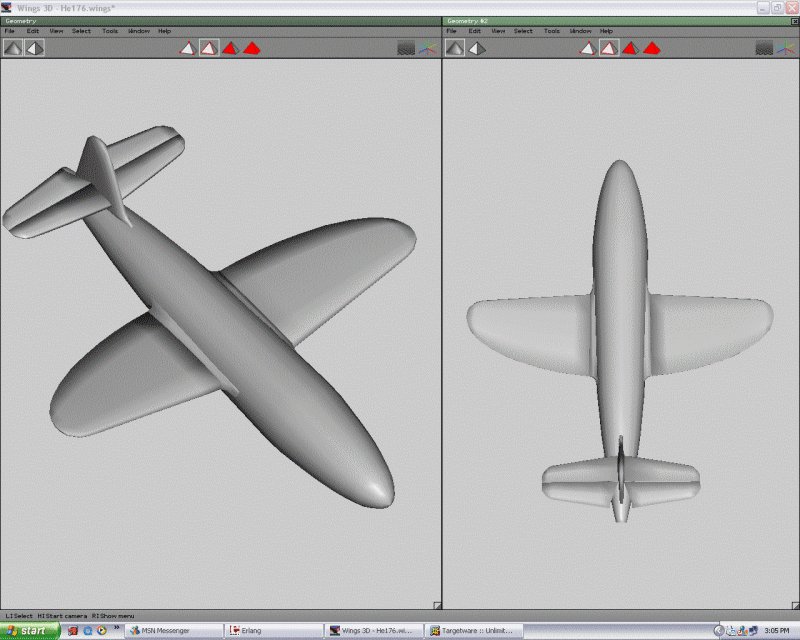Select edge selection mode in left Geometry window

tap(209, 47)
